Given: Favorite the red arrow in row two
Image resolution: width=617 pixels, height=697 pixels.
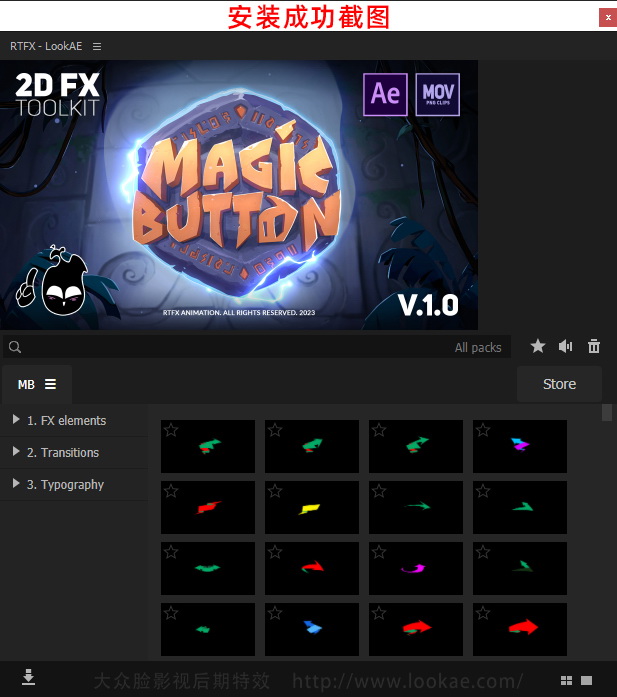Looking at the screenshot, I should point(171,491).
